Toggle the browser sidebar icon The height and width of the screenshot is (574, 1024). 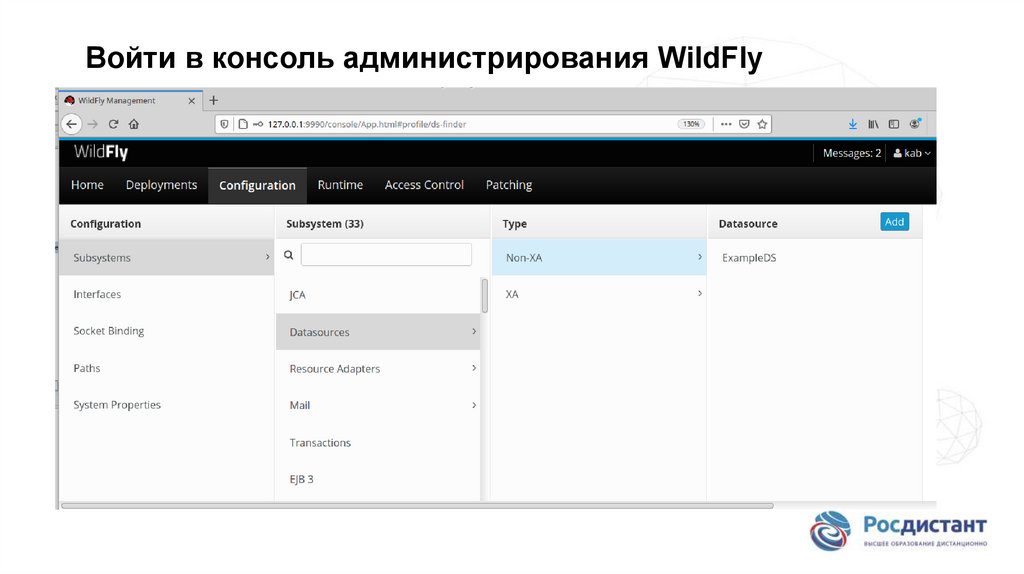[894, 124]
